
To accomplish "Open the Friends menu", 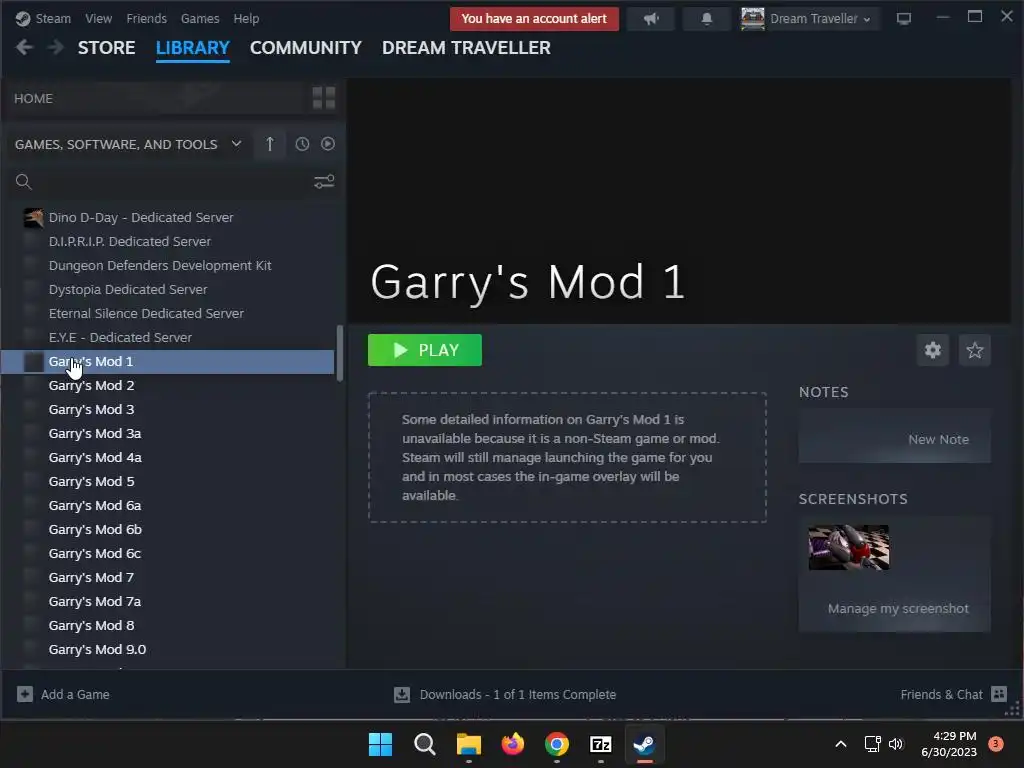I will pos(146,18).
